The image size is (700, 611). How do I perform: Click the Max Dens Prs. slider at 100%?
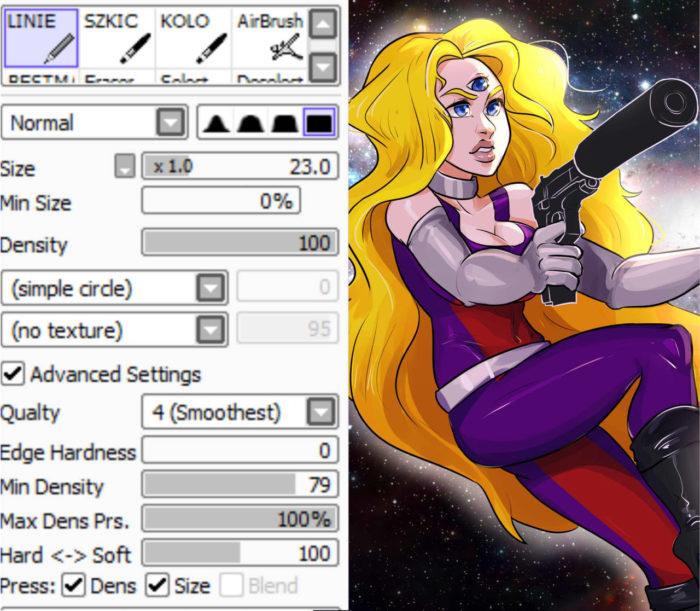coord(240,519)
